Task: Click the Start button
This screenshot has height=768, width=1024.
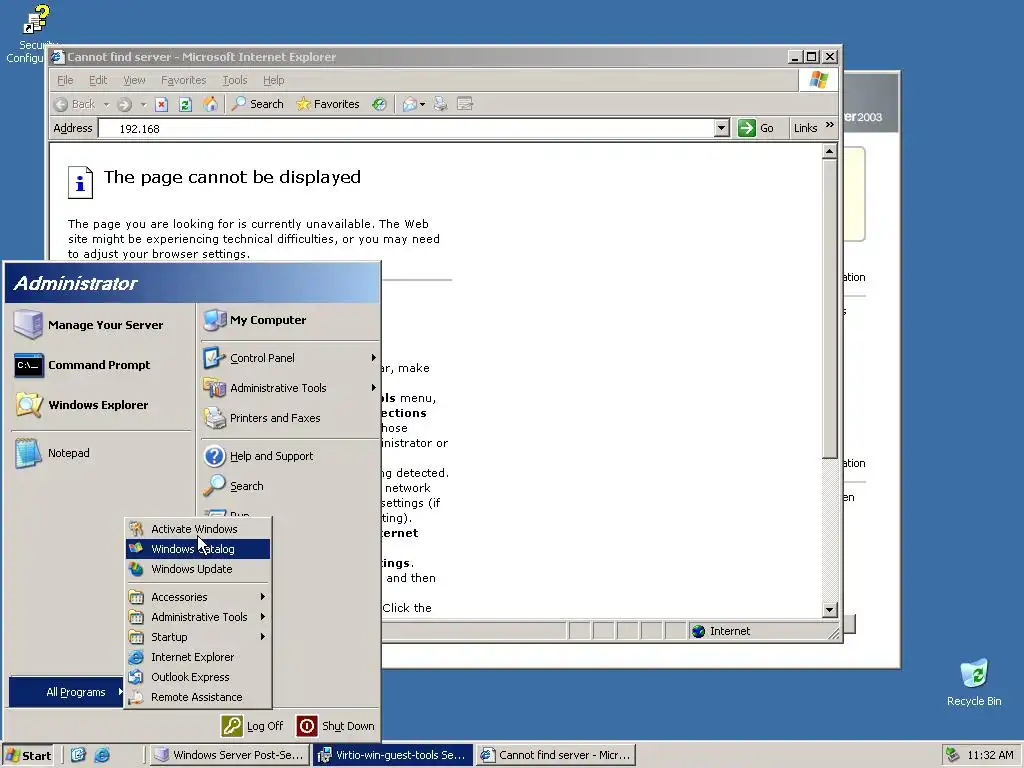Action: (28, 756)
